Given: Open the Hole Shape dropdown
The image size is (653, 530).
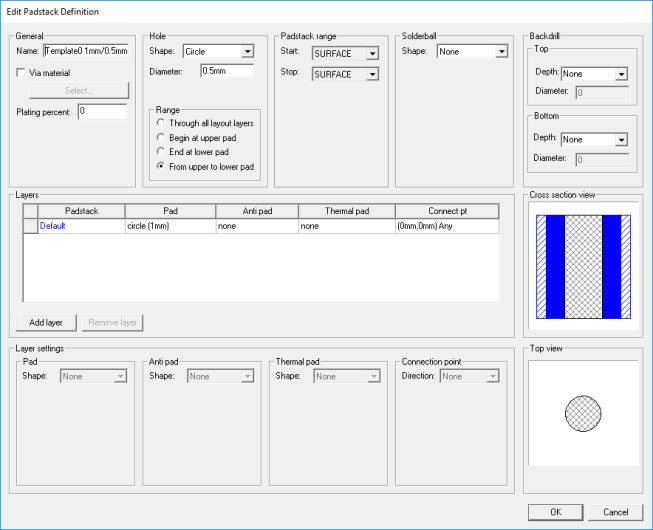Looking at the screenshot, I should pos(247,52).
